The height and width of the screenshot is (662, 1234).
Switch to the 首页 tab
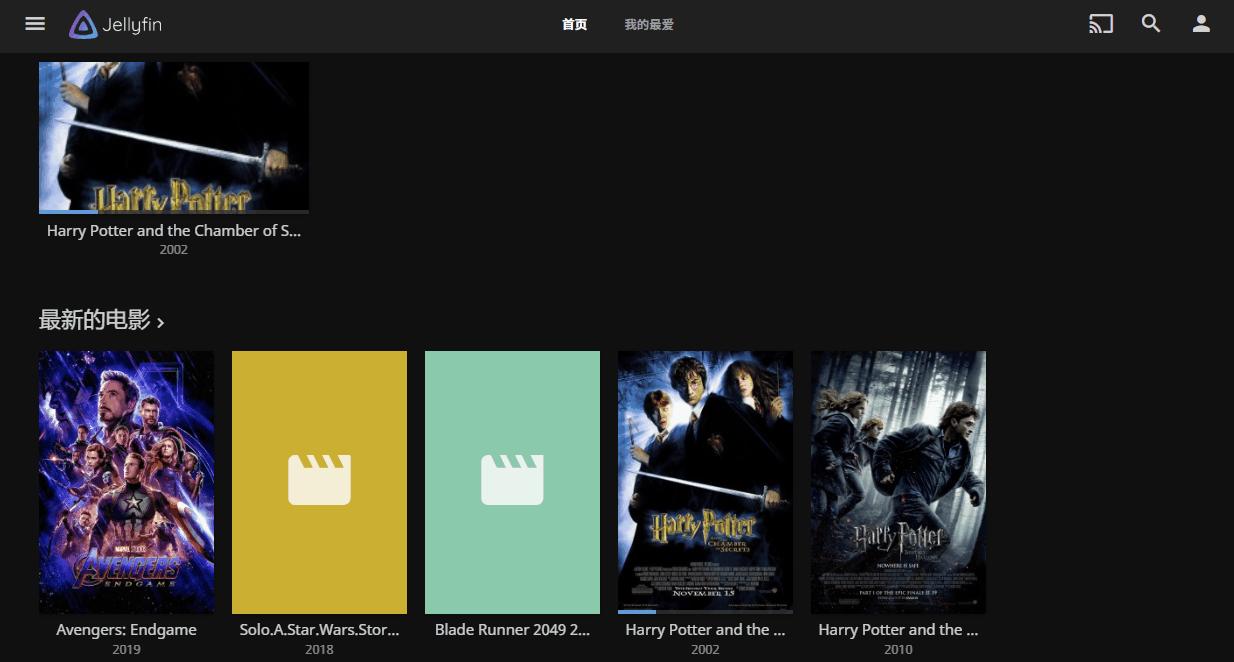pyautogui.click(x=574, y=25)
